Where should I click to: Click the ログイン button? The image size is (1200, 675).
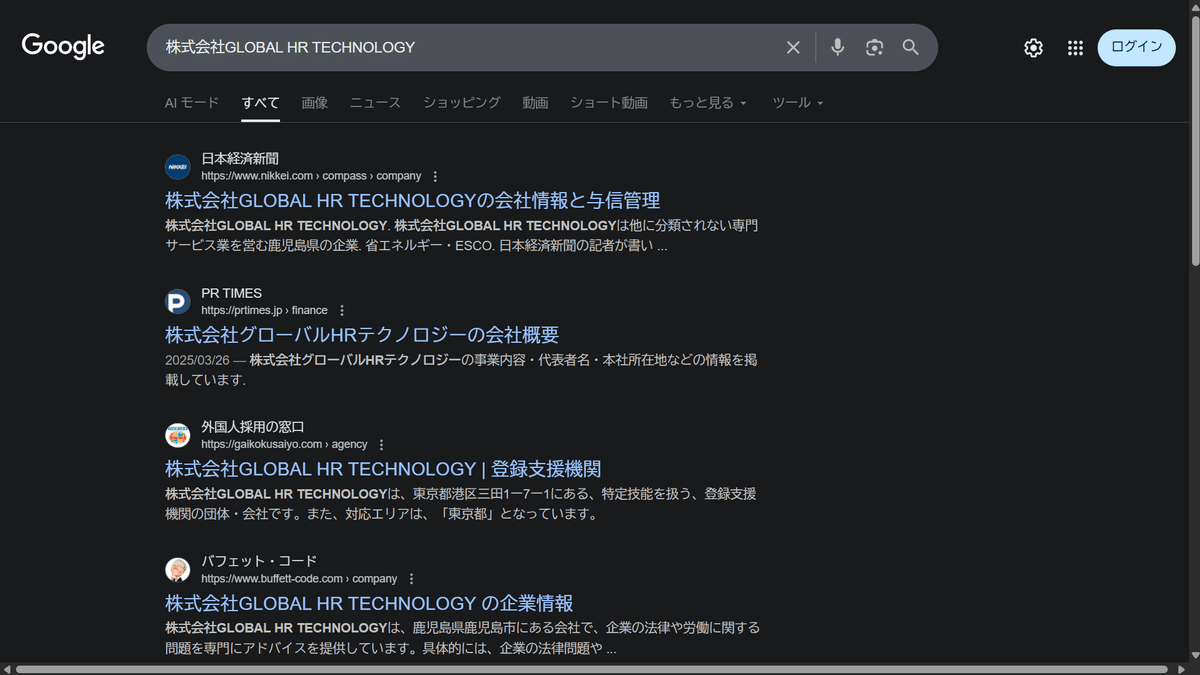coord(1137,47)
